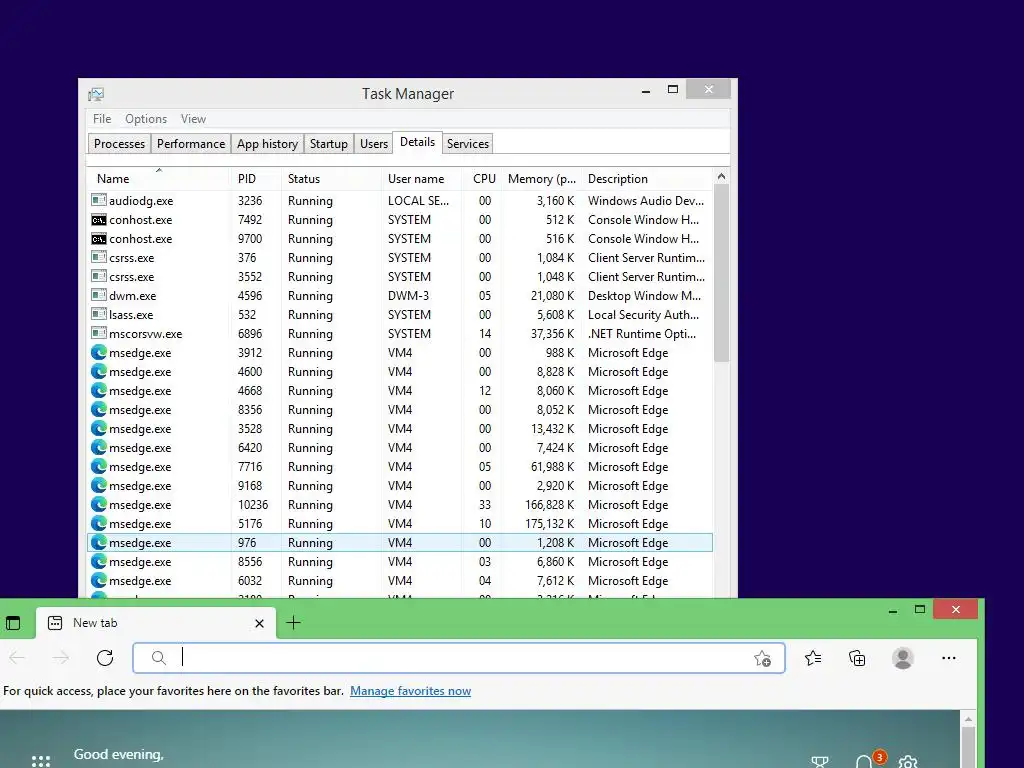Open the View menu in Task Manager

(193, 119)
